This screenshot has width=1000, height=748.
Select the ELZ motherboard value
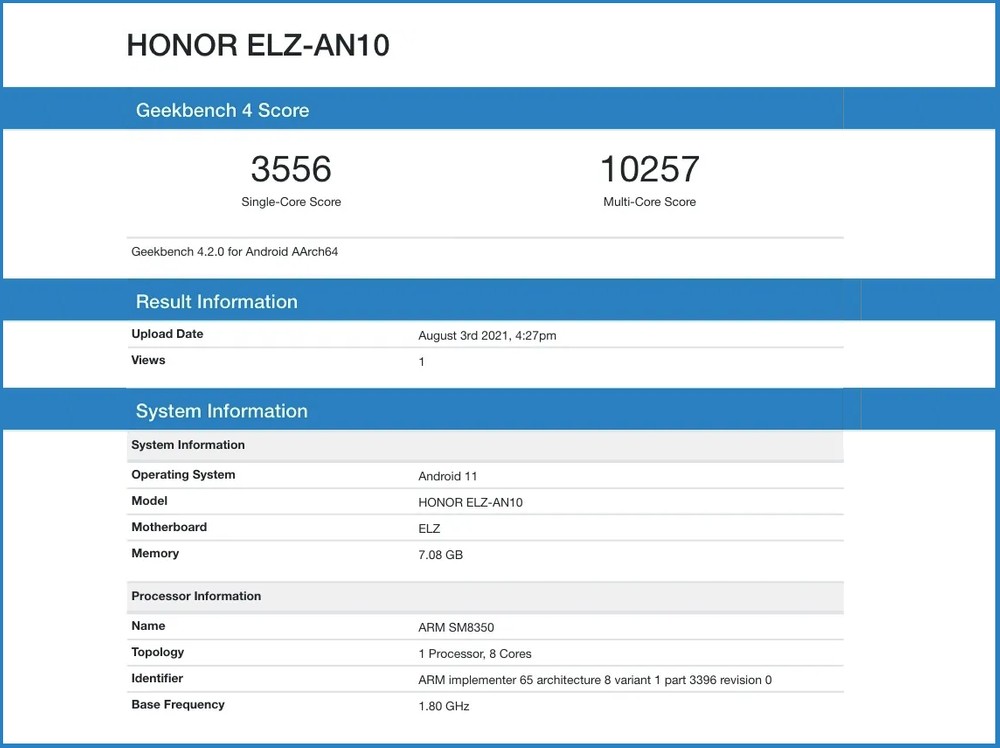click(x=429, y=529)
